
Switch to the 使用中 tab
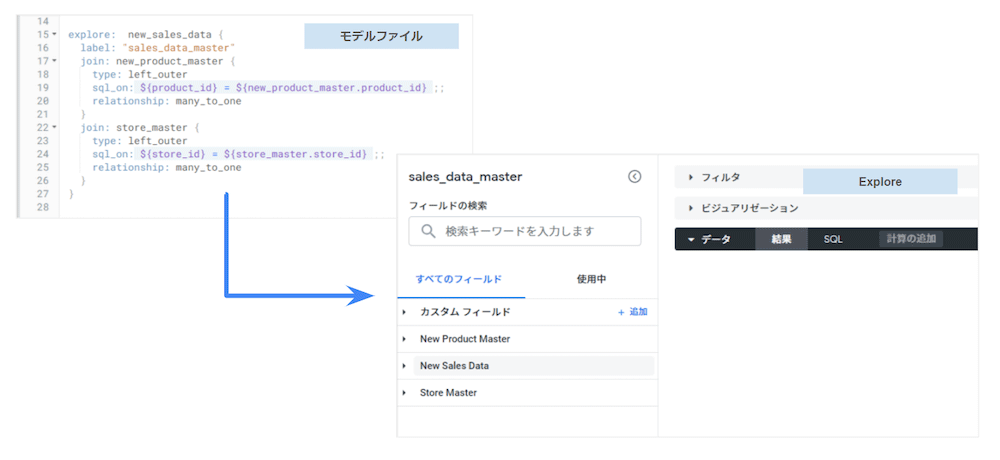coord(591,279)
